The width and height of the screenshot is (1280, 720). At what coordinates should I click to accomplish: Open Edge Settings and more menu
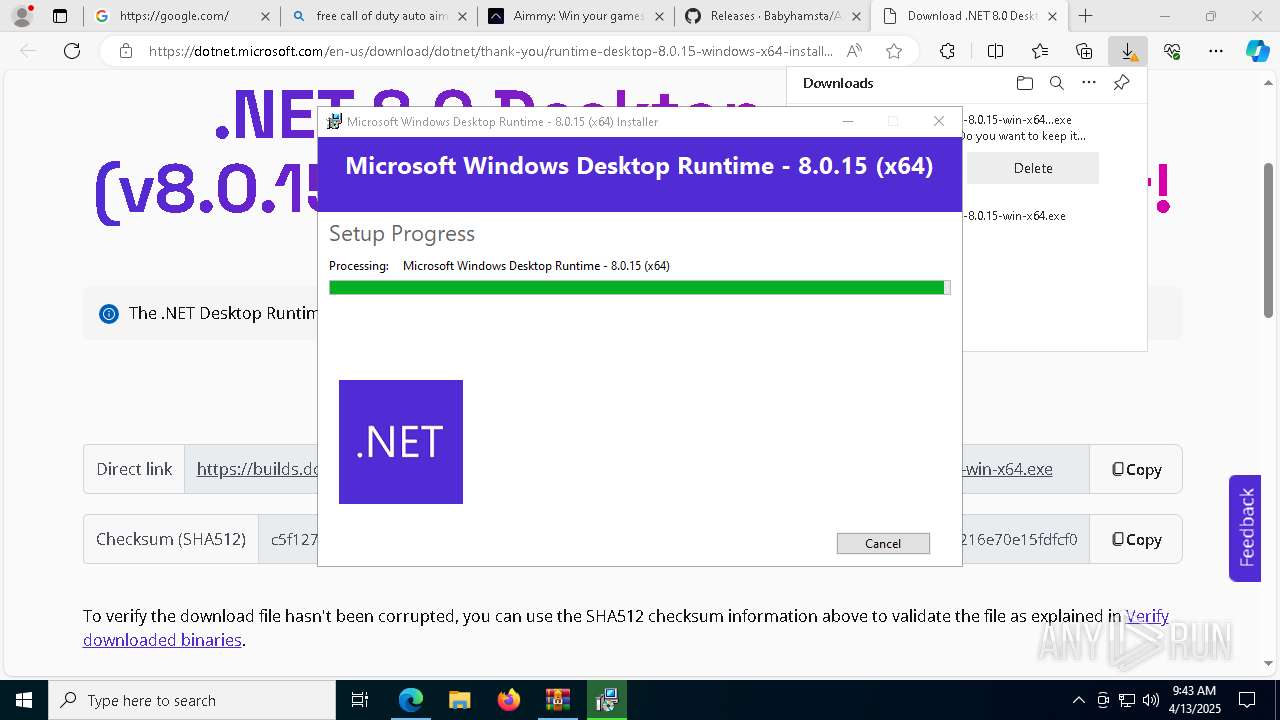pyautogui.click(x=1216, y=51)
